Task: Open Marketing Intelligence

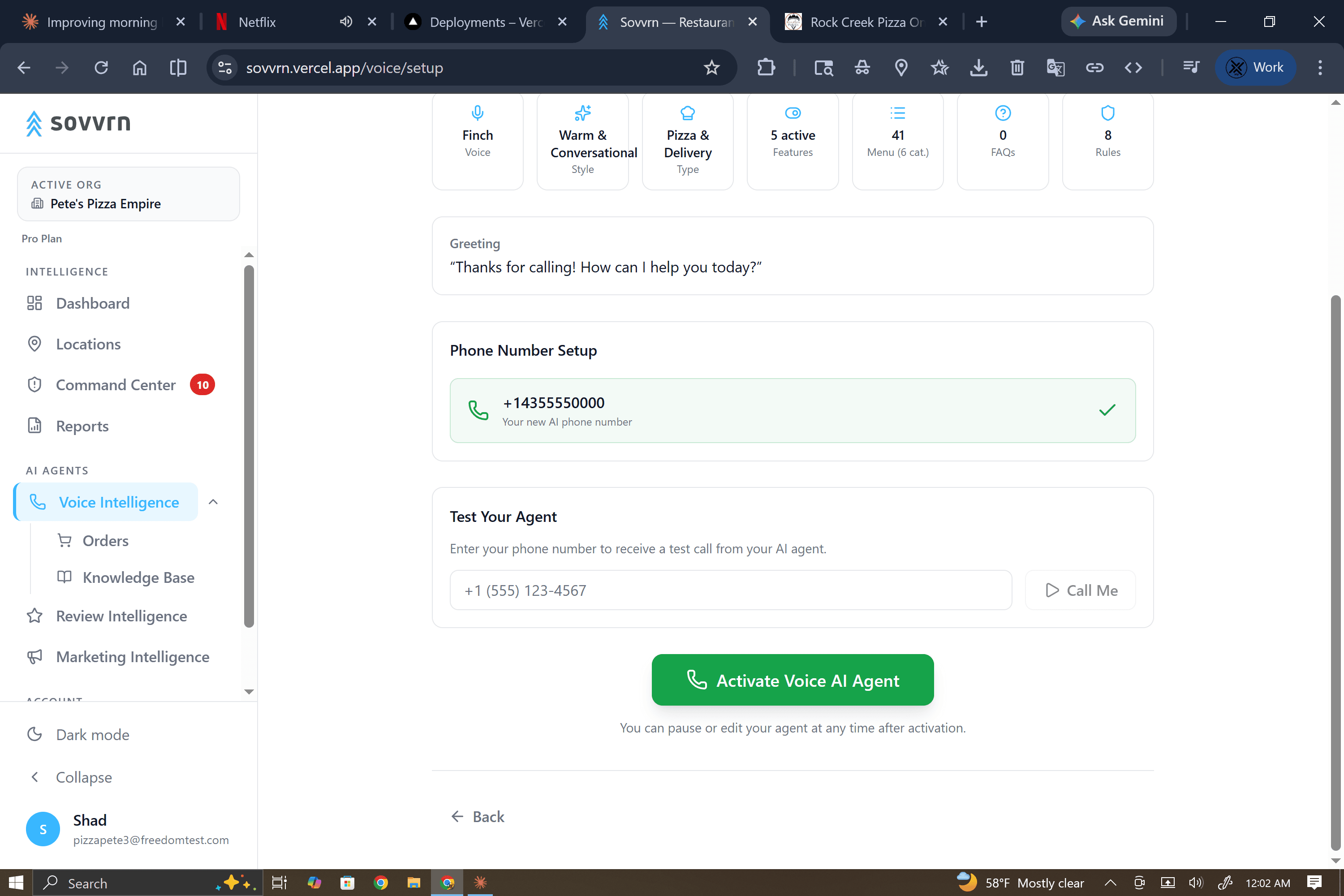Action: tap(132, 657)
